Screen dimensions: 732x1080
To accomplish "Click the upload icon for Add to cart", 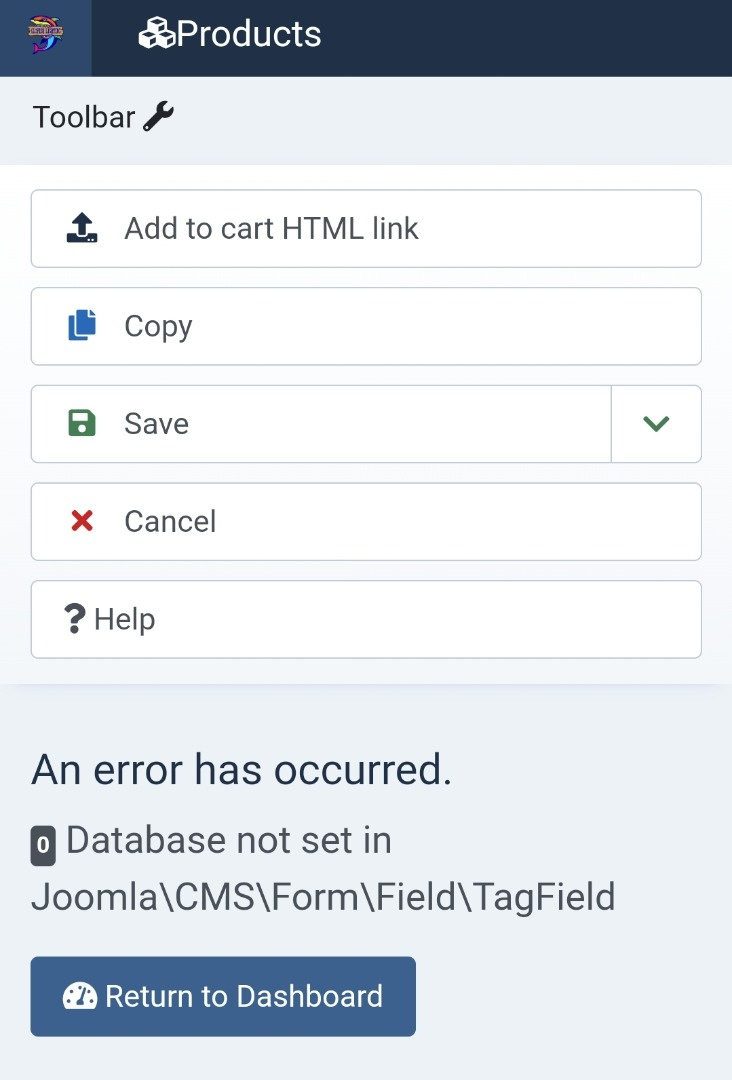I will coord(82,228).
